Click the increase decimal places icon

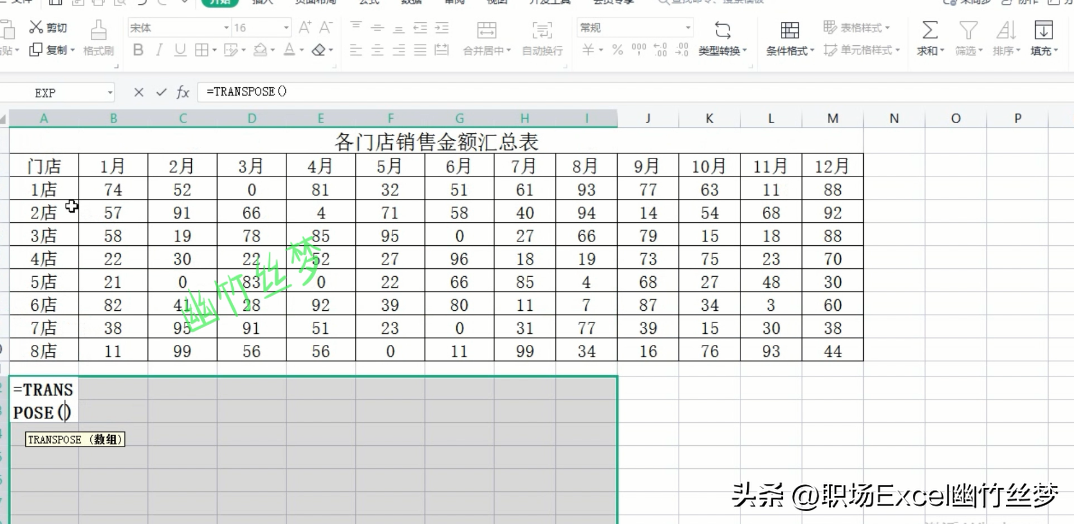pos(660,49)
